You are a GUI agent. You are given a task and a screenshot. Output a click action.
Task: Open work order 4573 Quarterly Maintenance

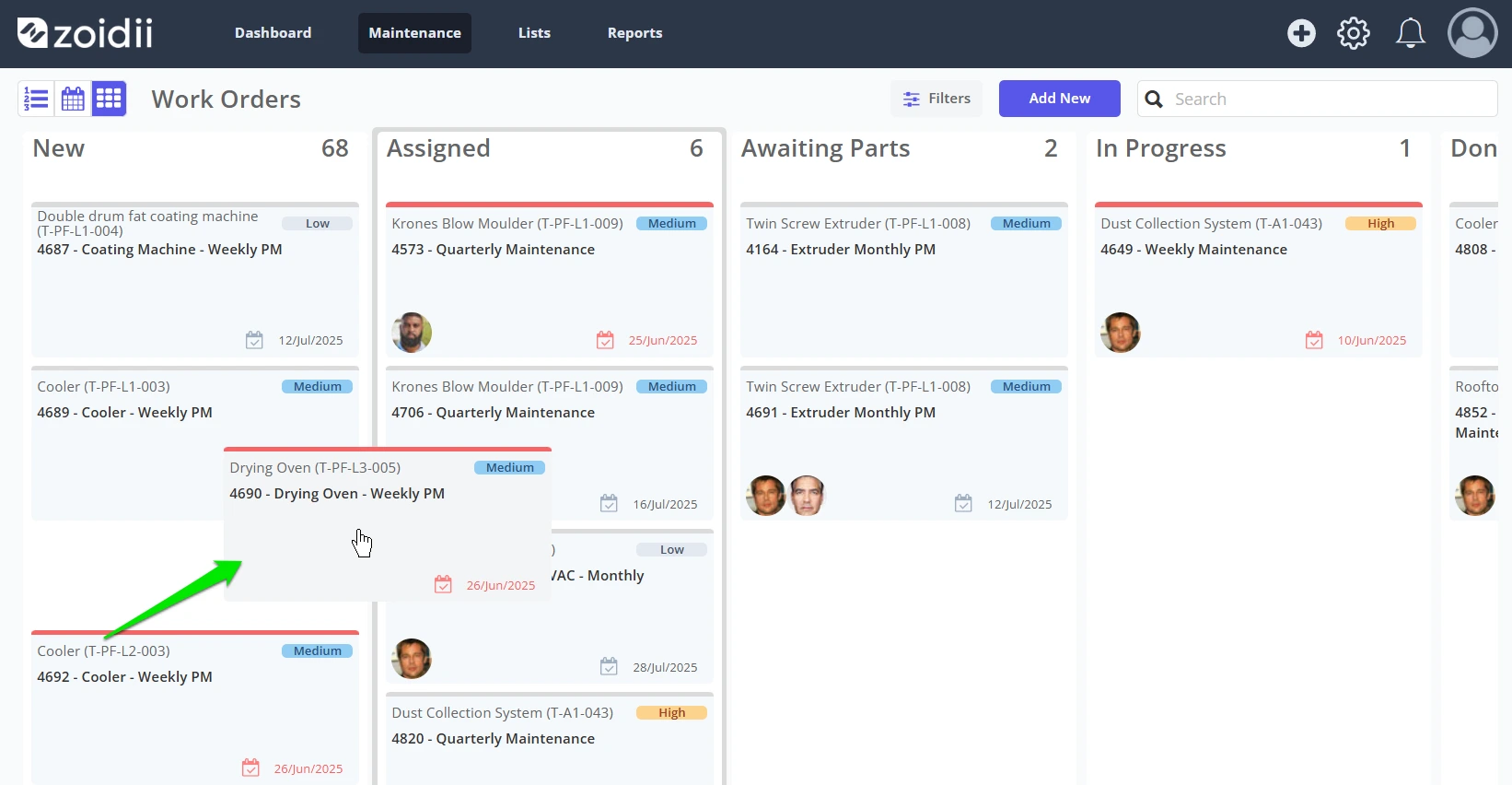[x=493, y=250]
